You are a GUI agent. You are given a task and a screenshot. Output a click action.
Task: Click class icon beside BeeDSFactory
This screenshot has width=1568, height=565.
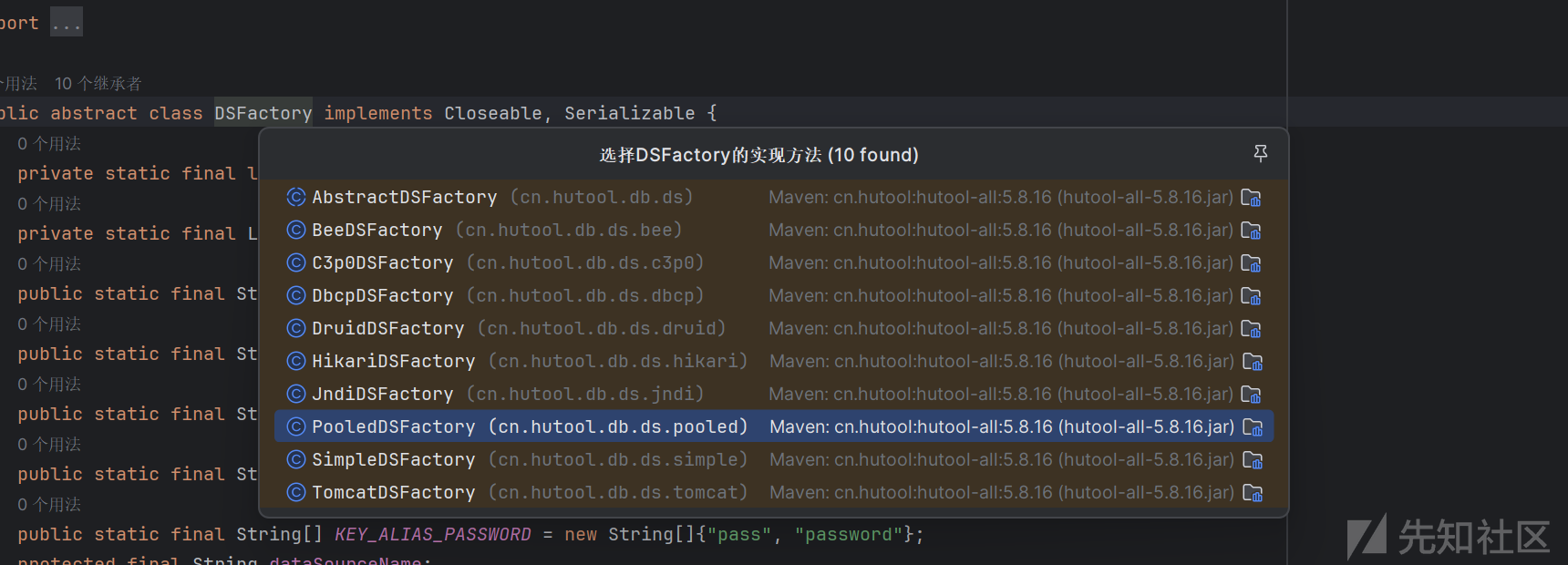click(296, 230)
